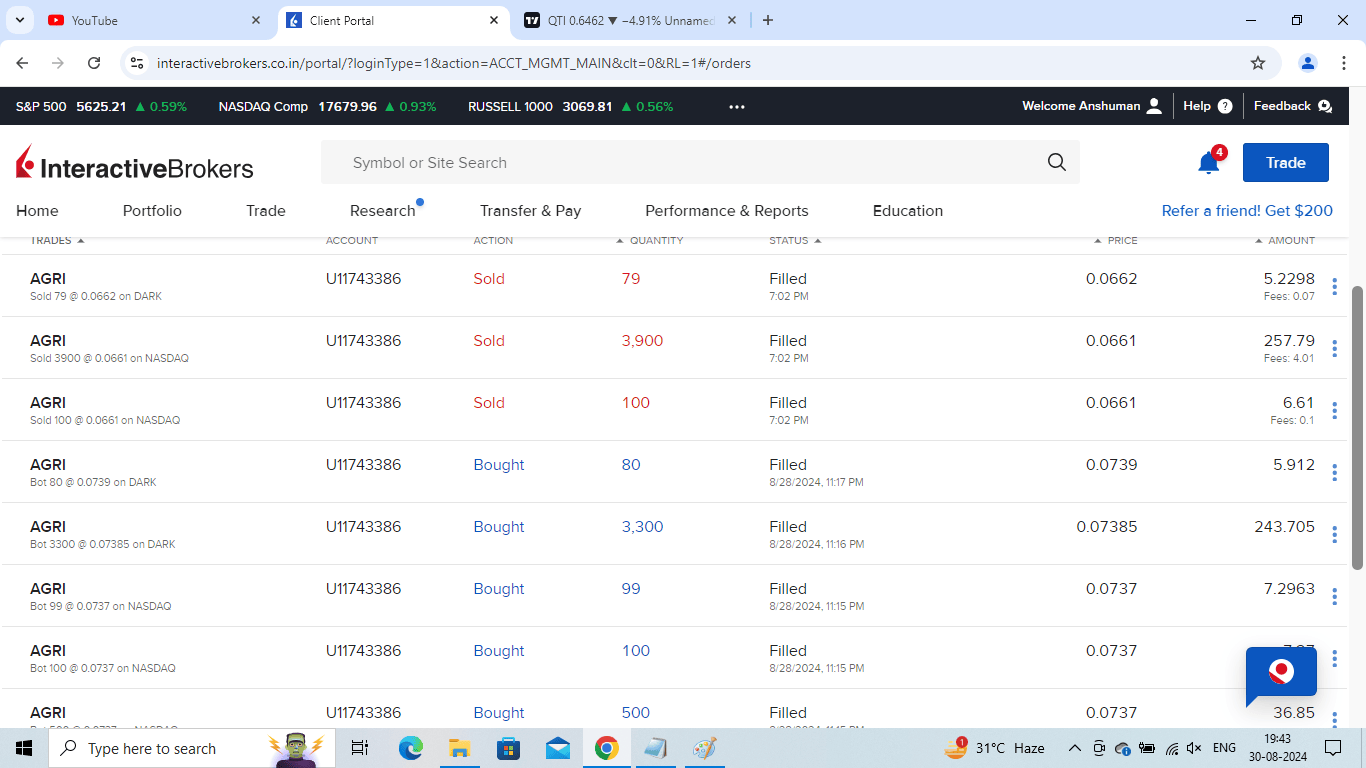Open a new browser tab
Viewport: 1366px width, 768px height.
tap(768, 20)
